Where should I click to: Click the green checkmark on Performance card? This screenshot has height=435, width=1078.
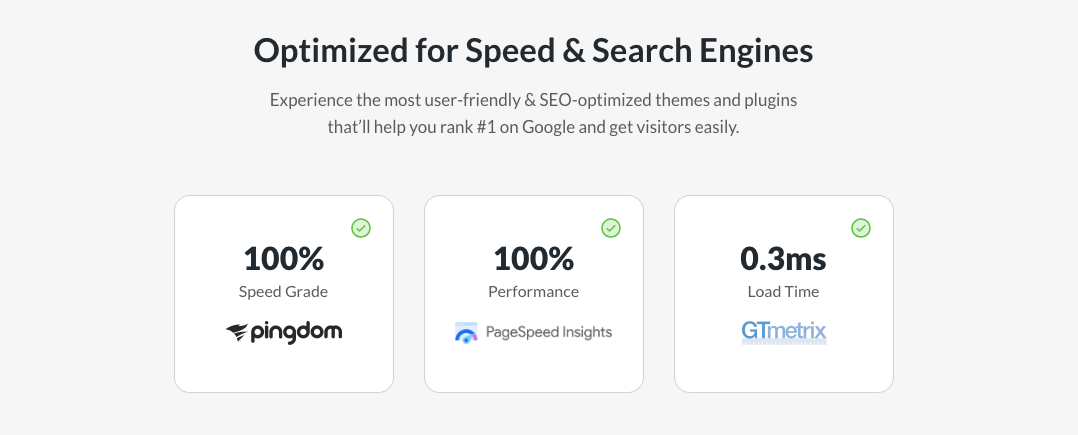(x=611, y=228)
